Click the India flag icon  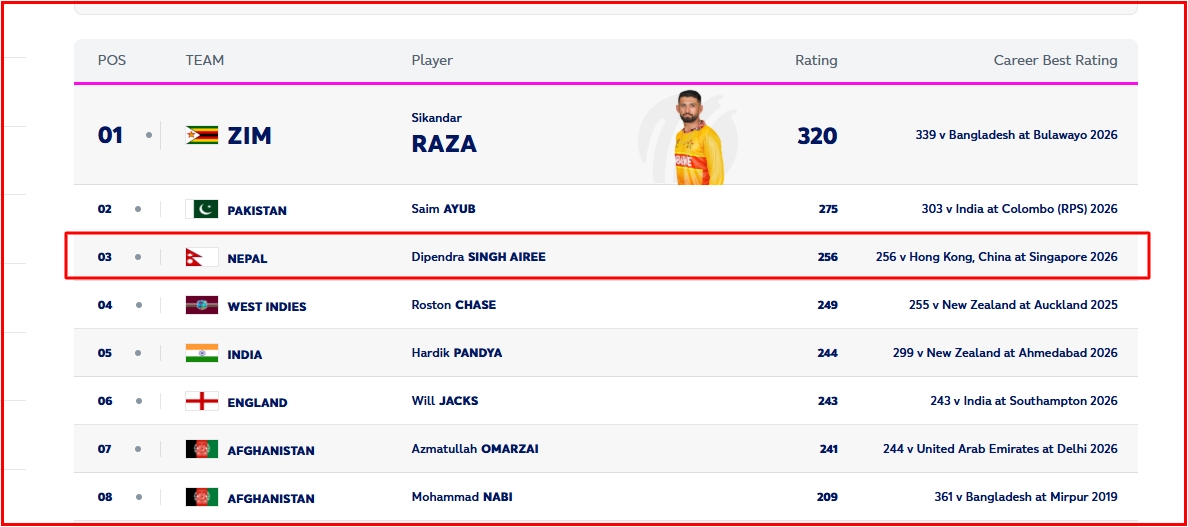202,354
